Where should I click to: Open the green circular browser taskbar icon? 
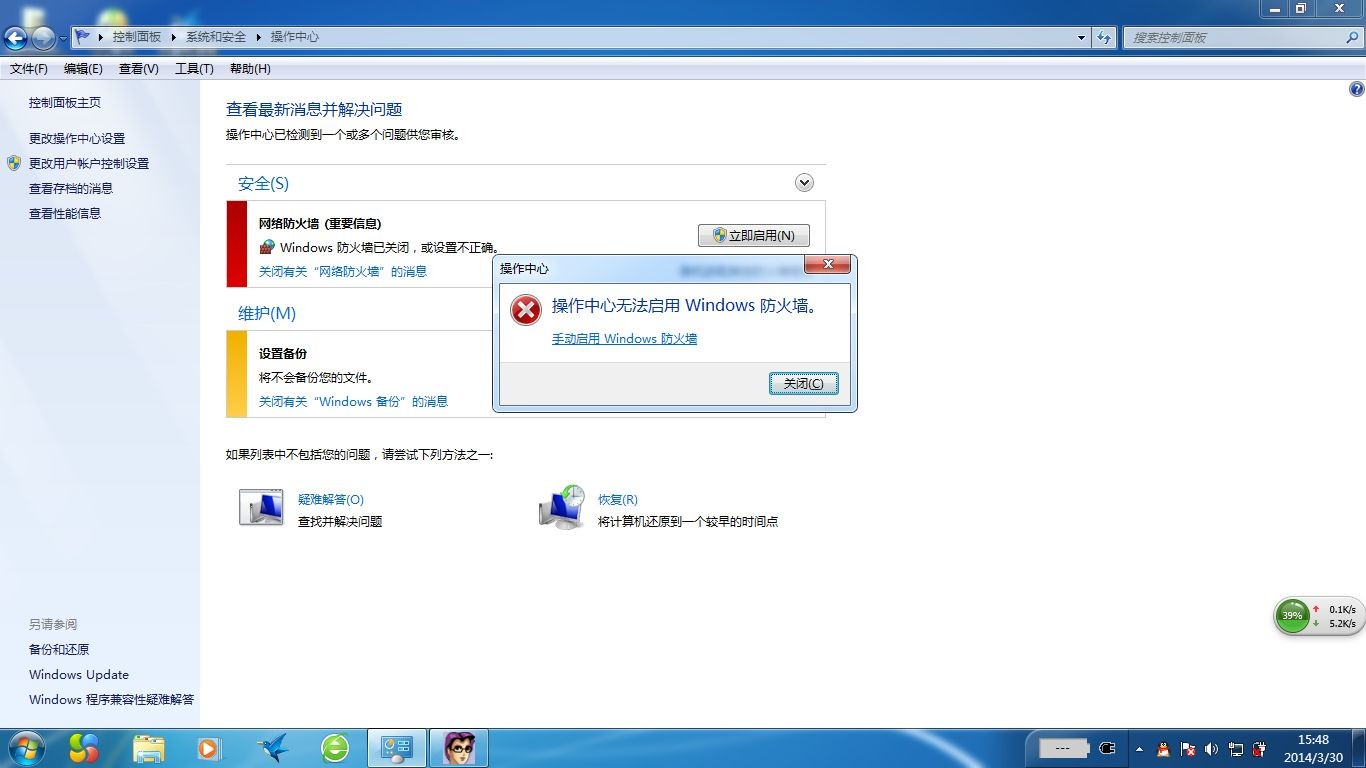[335, 748]
